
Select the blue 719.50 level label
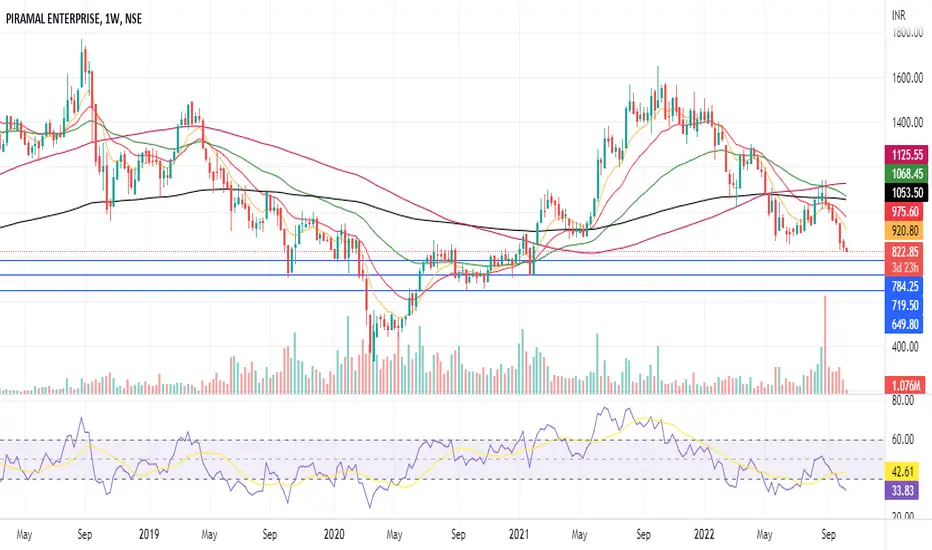tap(904, 306)
